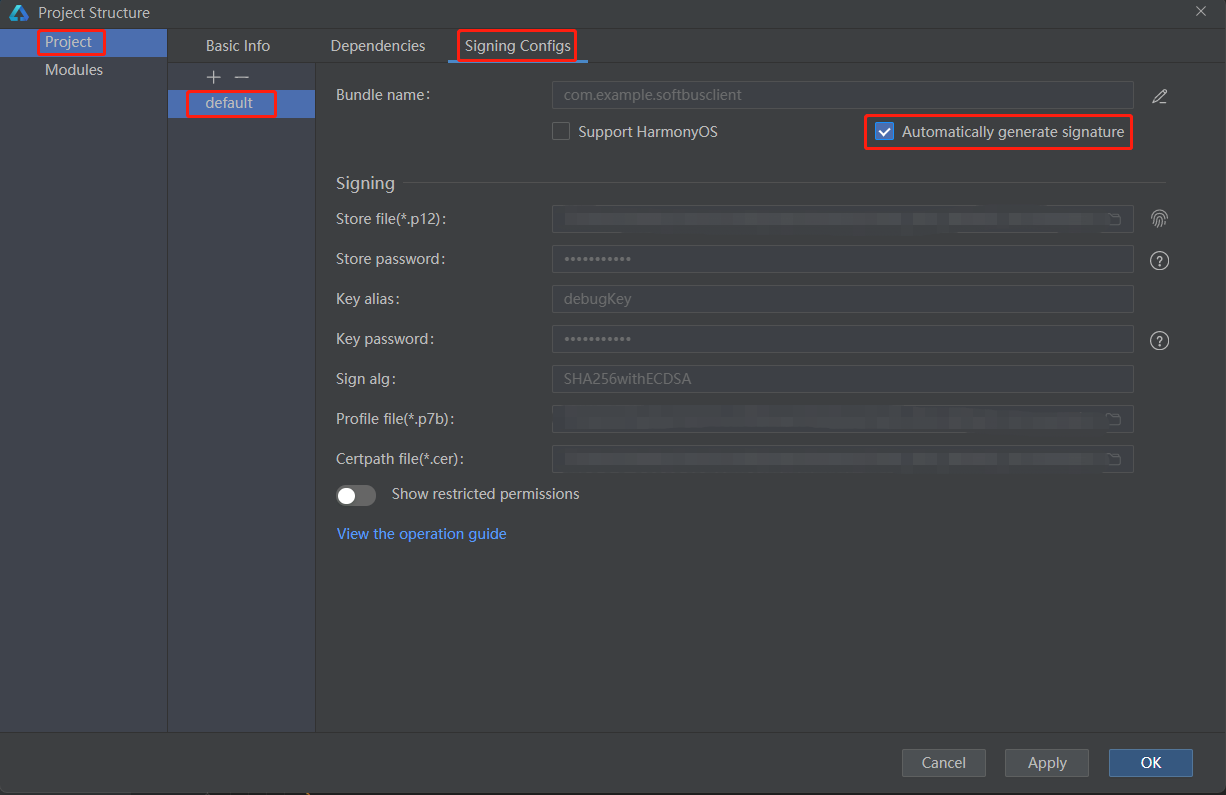Click the fingerprint icon next to Store file
The height and width of the screenshot is (795, 1226).
tap(1159, 219)
